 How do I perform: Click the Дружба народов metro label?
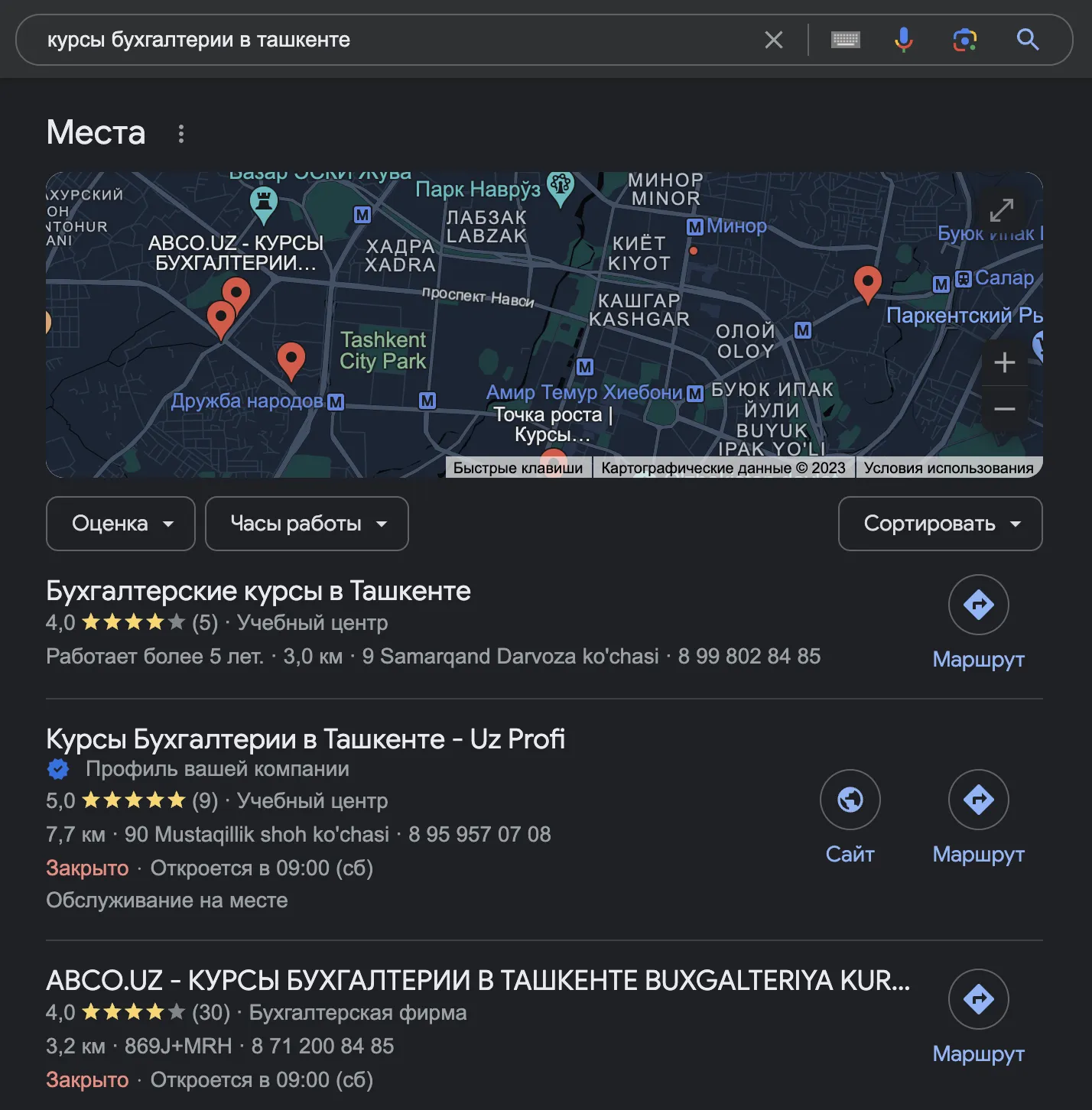[x=247, y=401]
